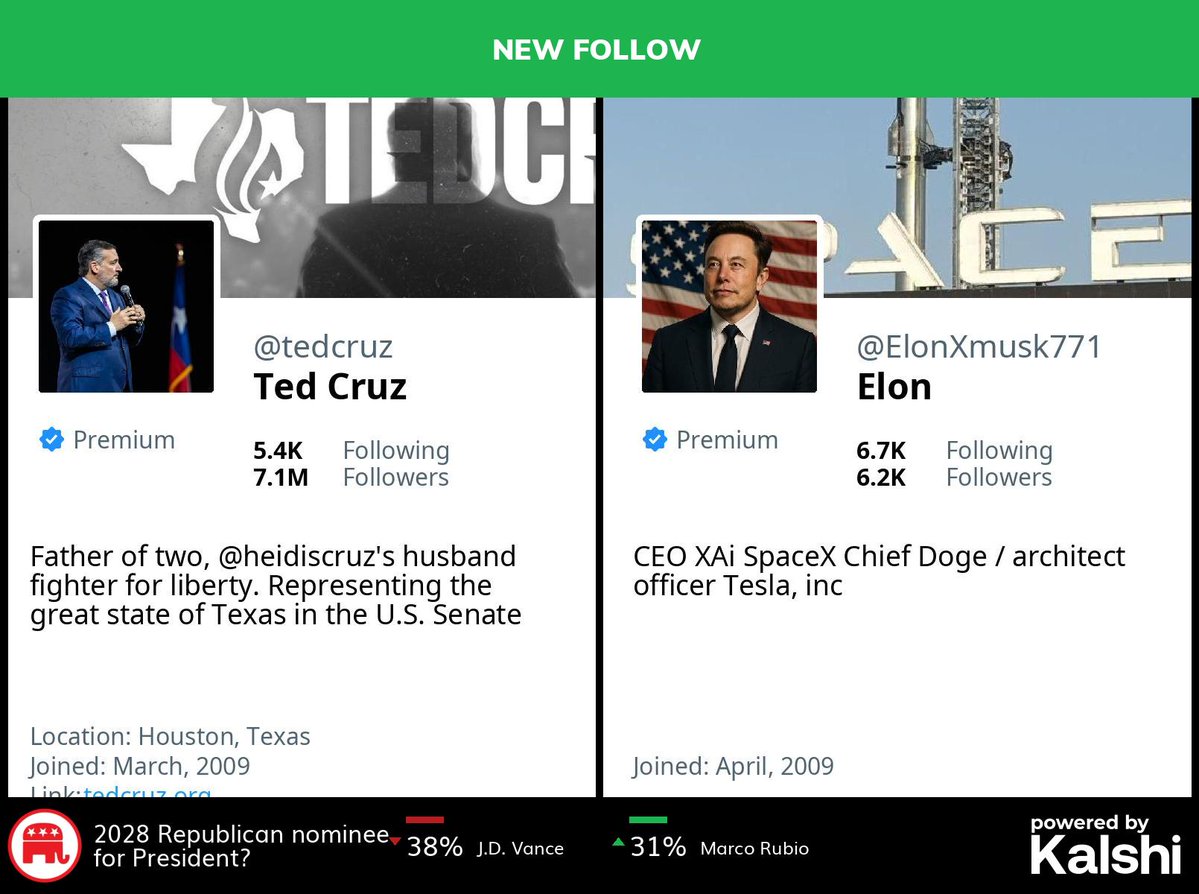Image resolution: width=1199 pixels, height=894 pixels.
Task: Open Elon's profile picture
Action: click(729, 306)
